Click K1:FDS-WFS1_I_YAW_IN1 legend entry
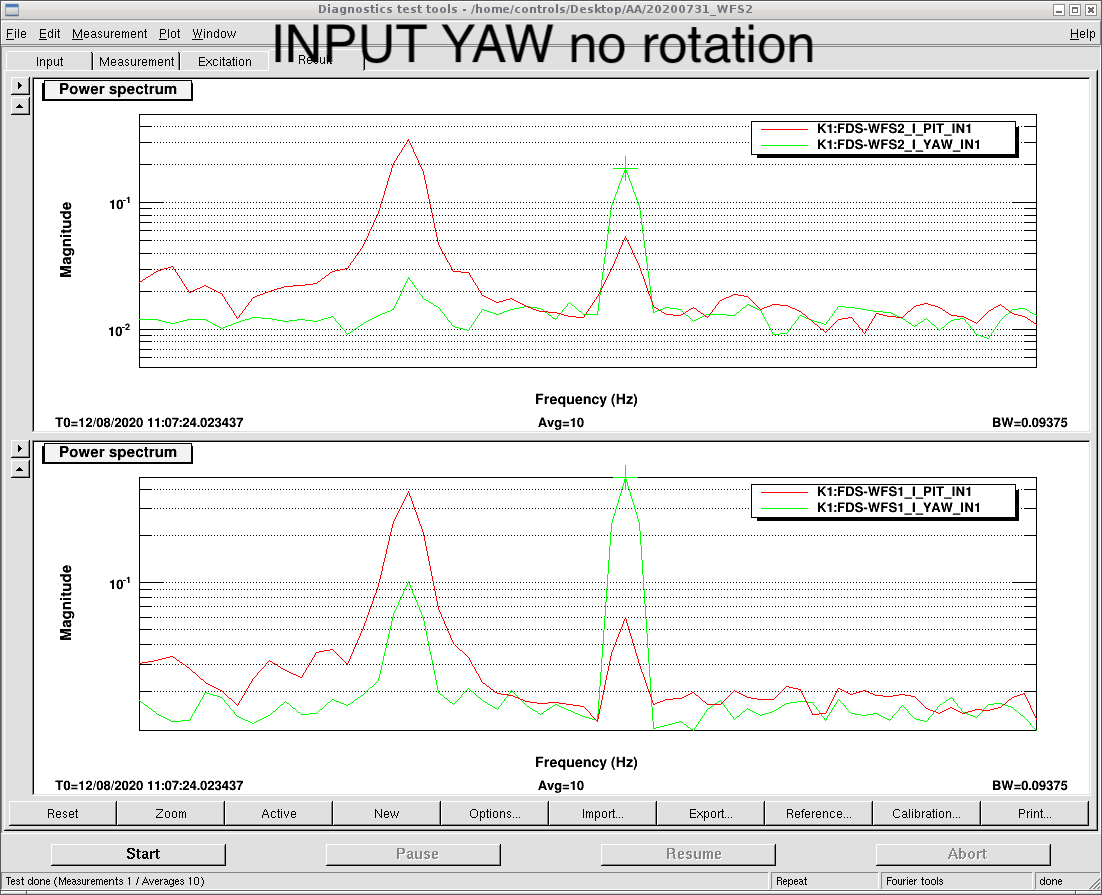This screenshot has height=895, width=1102. click(x=897, y=508)
